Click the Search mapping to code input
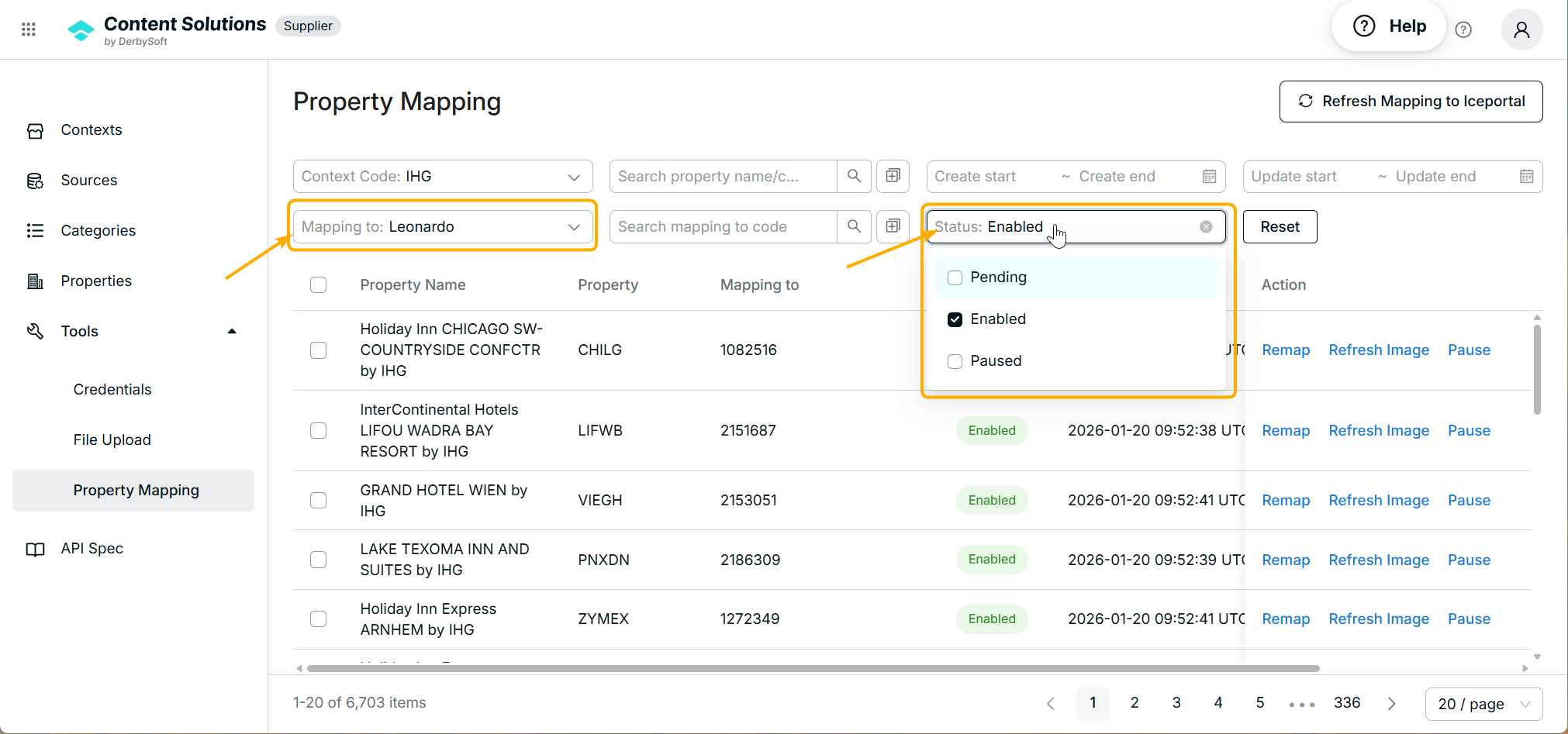This screenshot has width=1568, height=734. point(723,226)
